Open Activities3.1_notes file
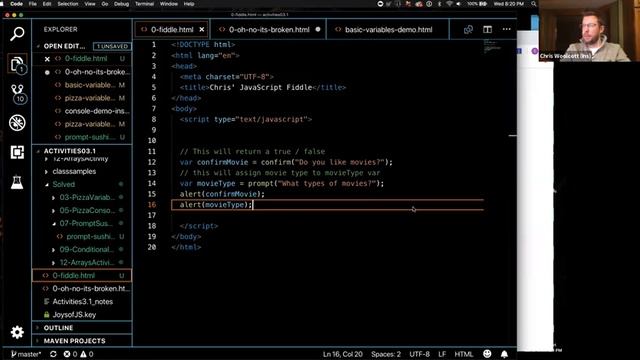Image resolution: width=640 pixels, height=360 pixels. [82, 302]
